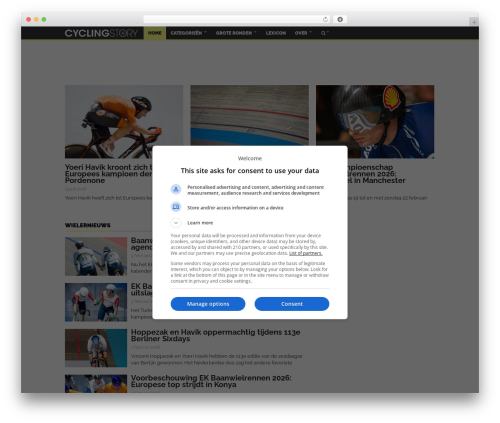Select the Lexicon menu item
500x423 pixels.
tap(276, 33)
